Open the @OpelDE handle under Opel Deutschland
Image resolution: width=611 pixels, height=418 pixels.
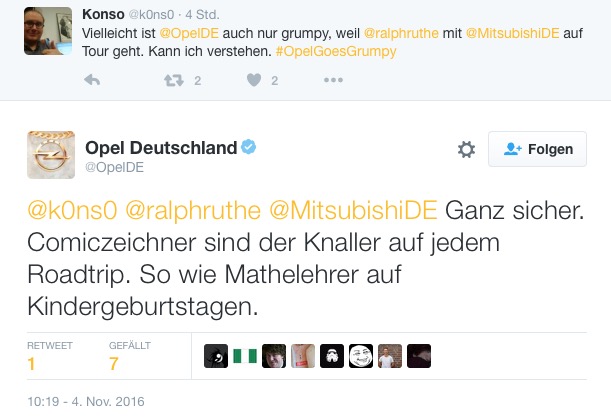(x=115, y=167)
